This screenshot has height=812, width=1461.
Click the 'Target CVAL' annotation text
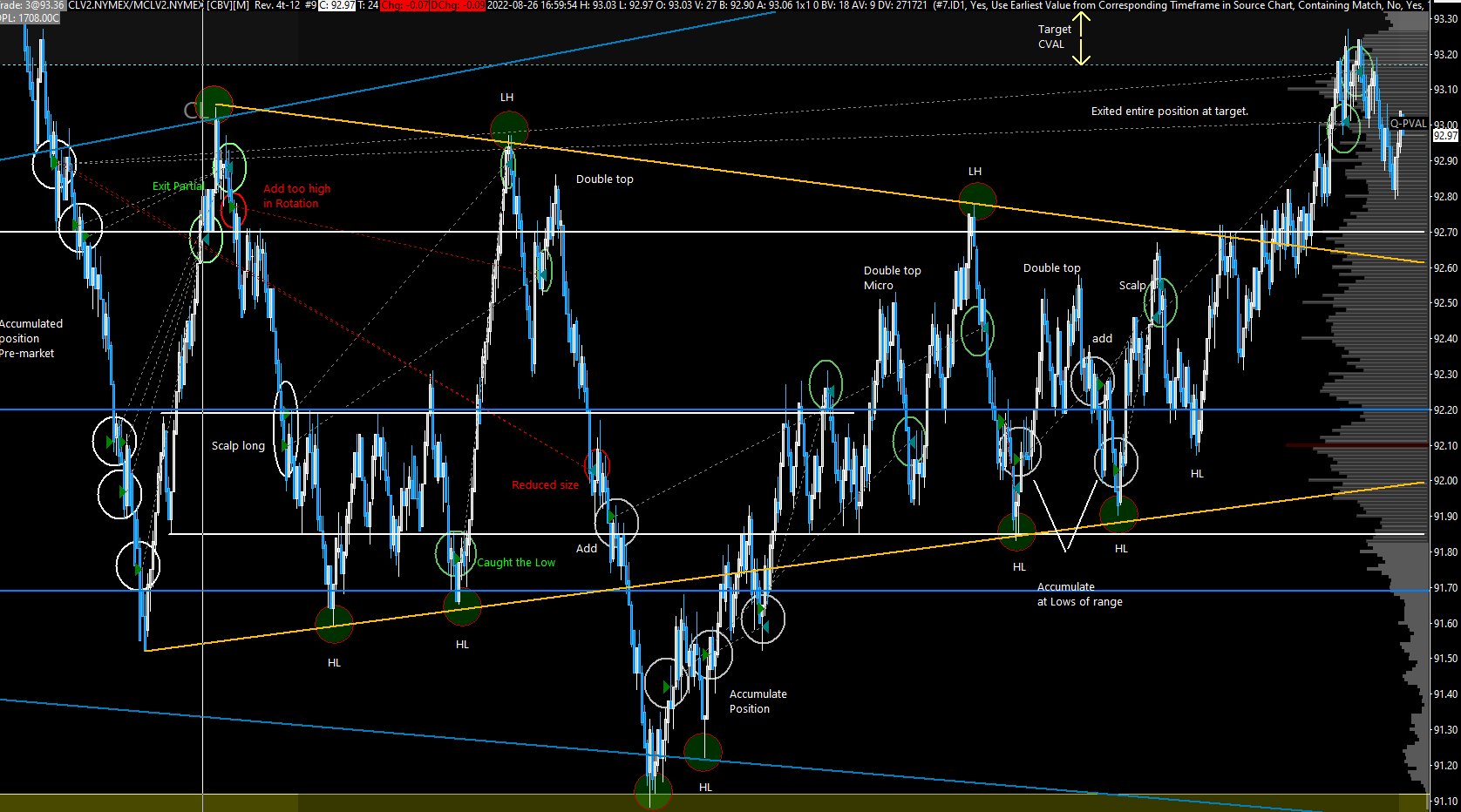(x=1054, y=37)
